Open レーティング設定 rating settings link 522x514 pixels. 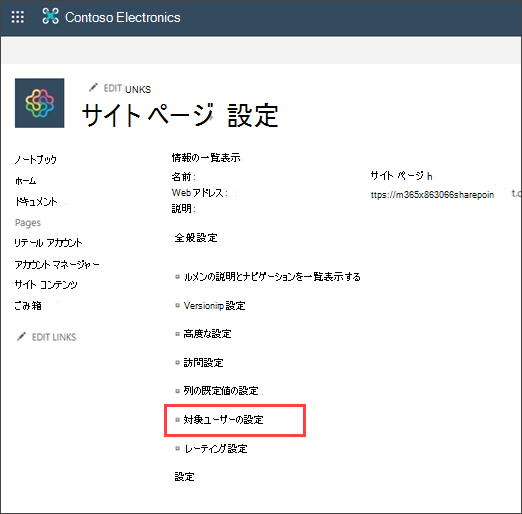(x=216, y=449)
